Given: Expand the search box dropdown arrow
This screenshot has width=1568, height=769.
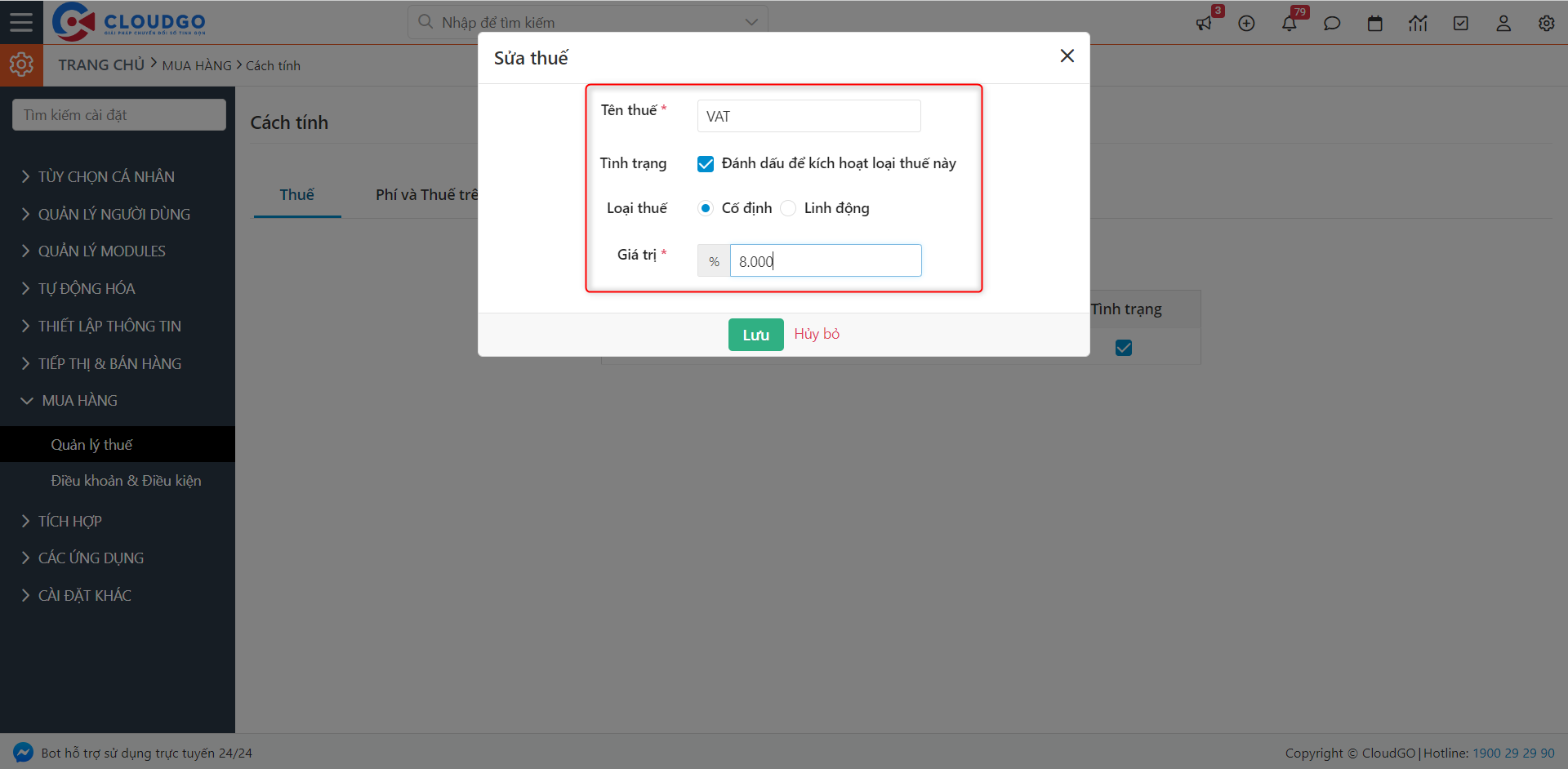Looking at the screenshot, I should tap(751, 22).
